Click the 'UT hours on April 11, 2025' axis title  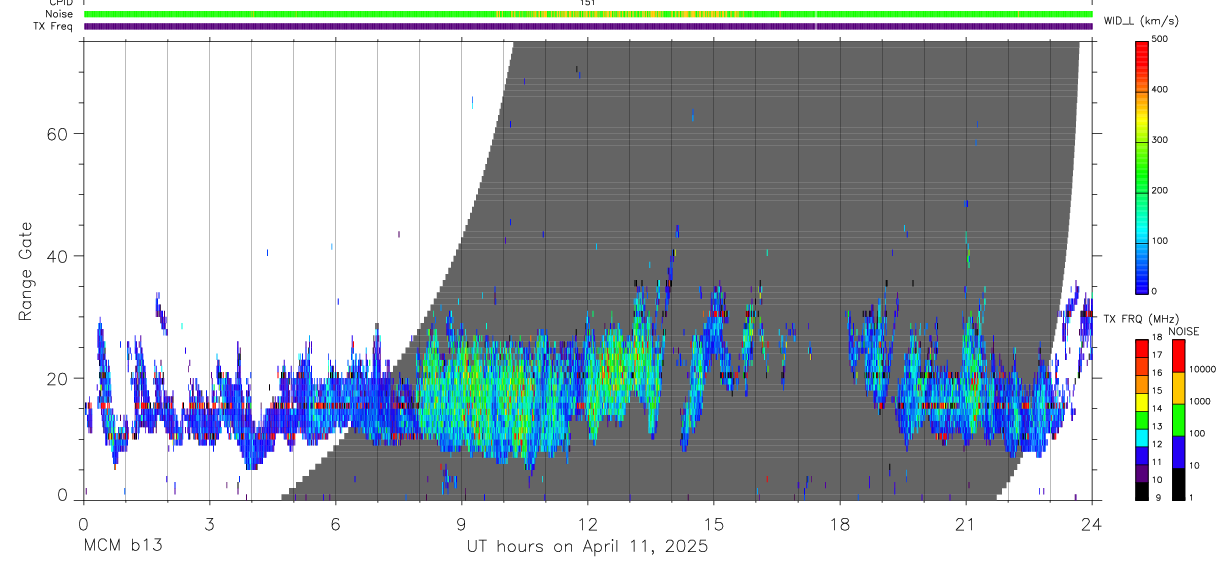pos(588,547)
